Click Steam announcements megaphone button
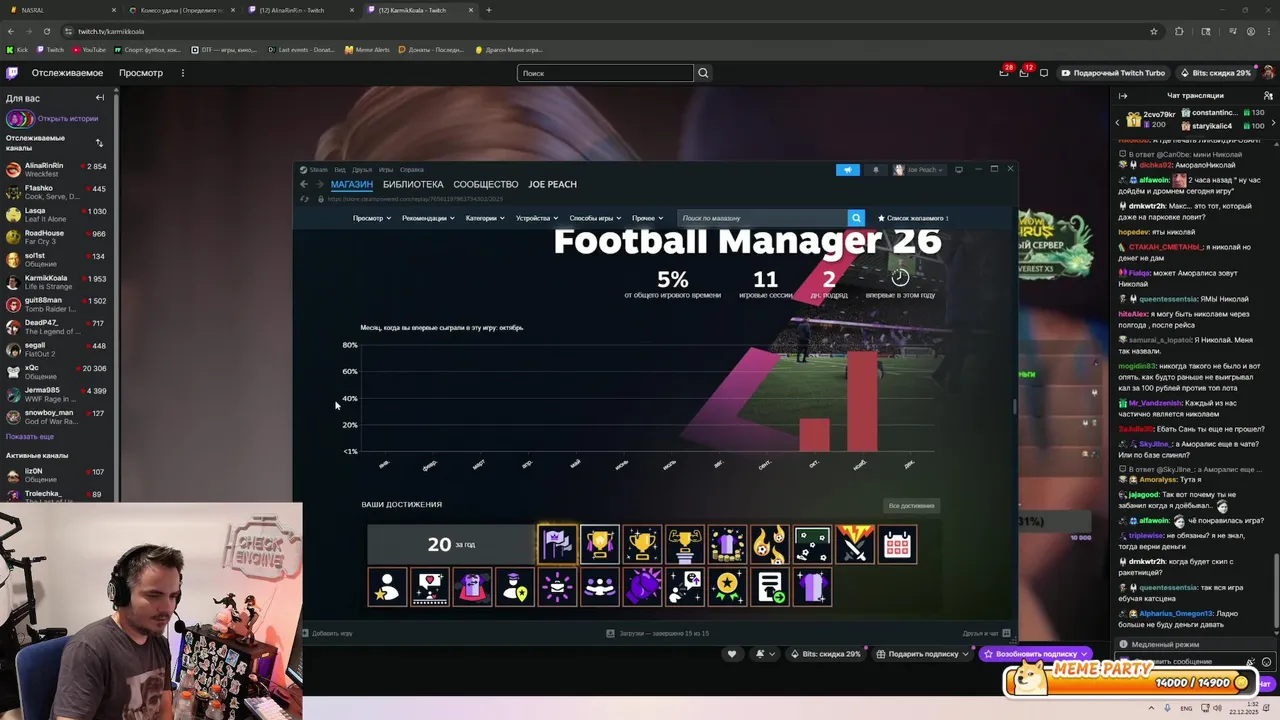The width and height of the screenshot is (1280, 720). (848, 170)
